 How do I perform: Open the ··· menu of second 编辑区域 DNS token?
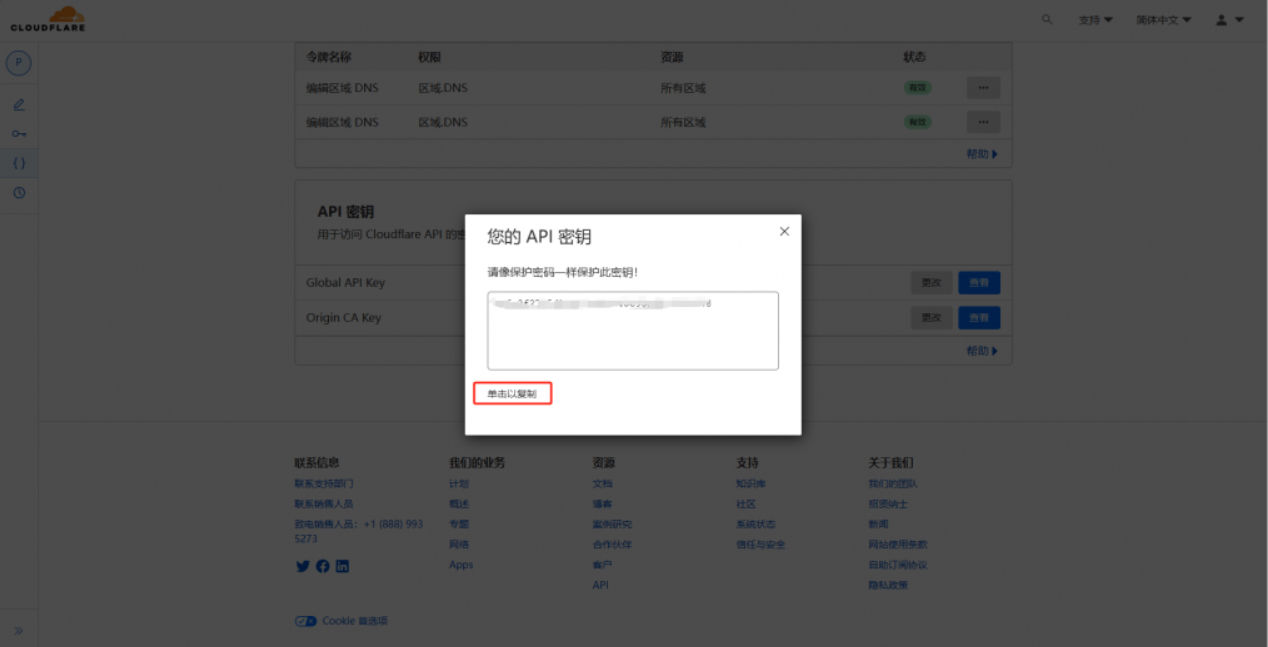[x=983, y=122]
